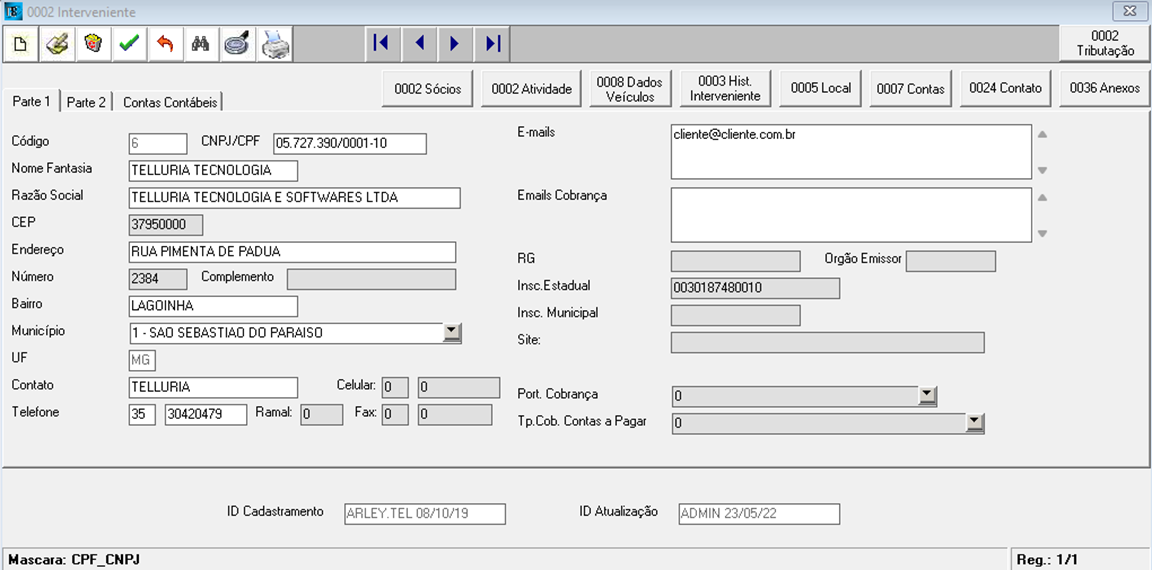Click the Endereço field
This screenshot has height=570, width=1152.
coord(292,252)
